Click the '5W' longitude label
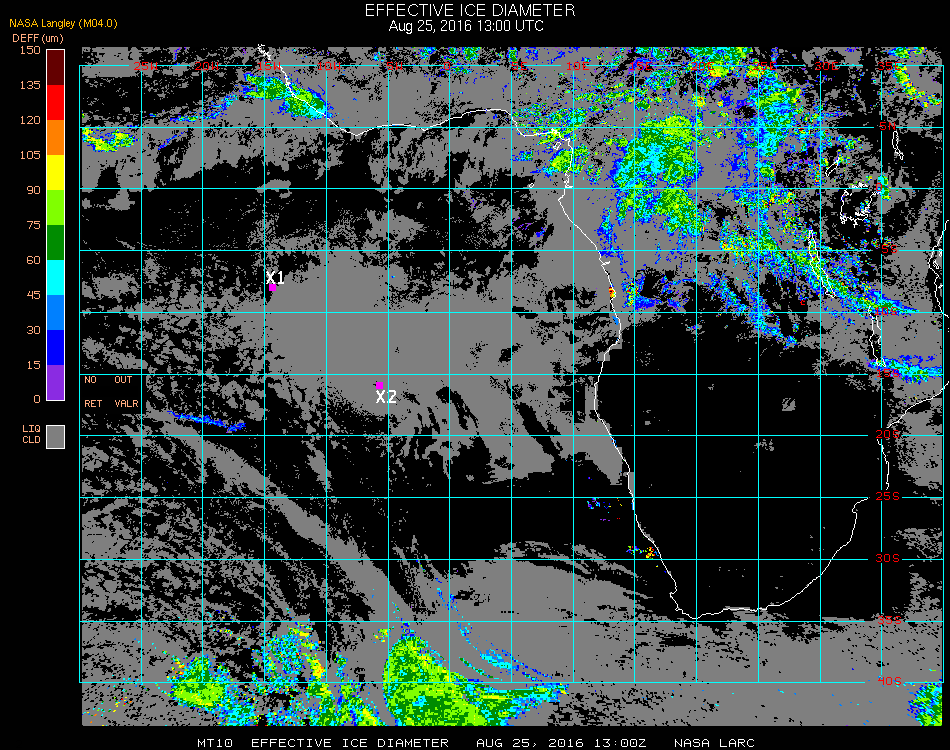The height and width of the screenshot is (750, 950). pyautogui.click(x=394, y=66)
